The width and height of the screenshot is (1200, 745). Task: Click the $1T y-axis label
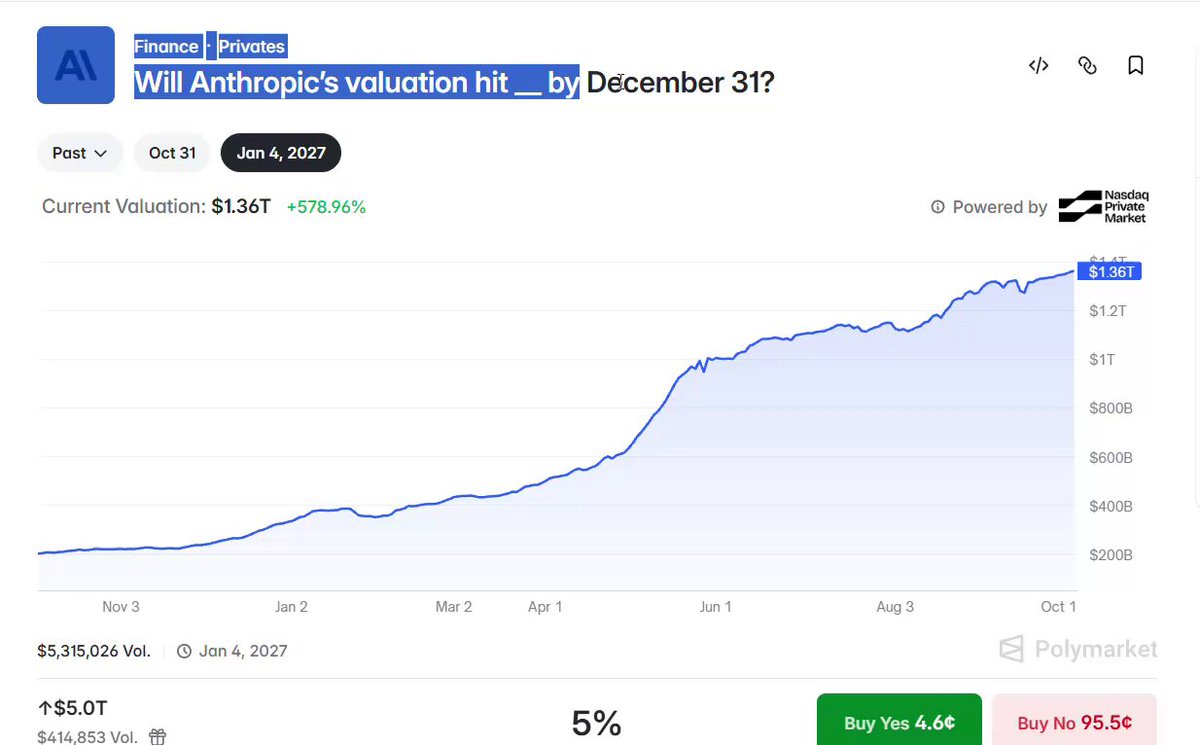pos(1103,360)
